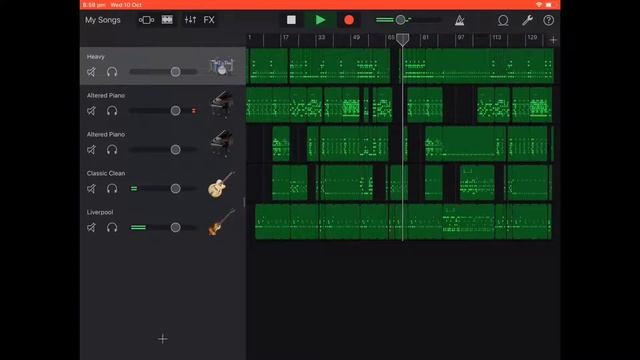Mute the first Altered Piano track
Image resolution: width=640 pixels, height=360 pixels.
[91, 111]
